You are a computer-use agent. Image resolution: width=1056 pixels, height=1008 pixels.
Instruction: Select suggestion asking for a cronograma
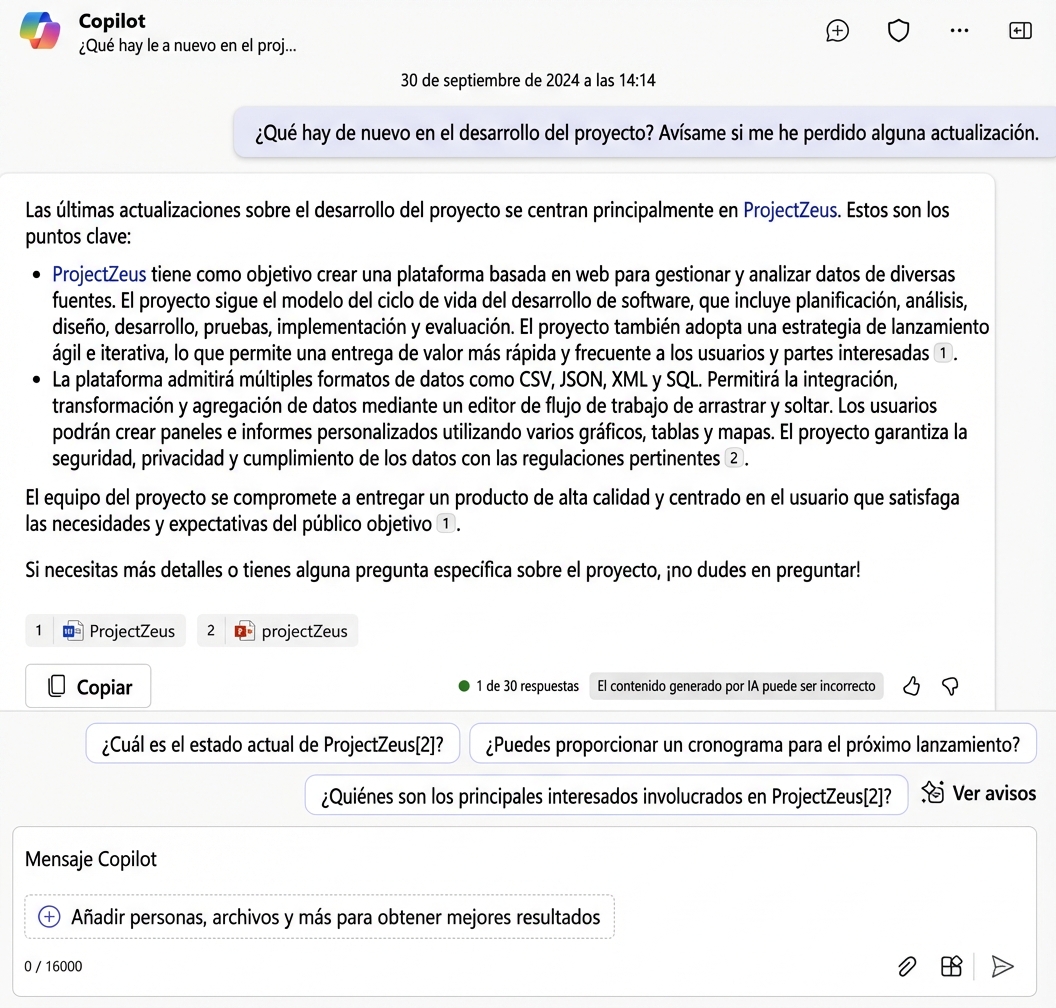coord(752,744)
